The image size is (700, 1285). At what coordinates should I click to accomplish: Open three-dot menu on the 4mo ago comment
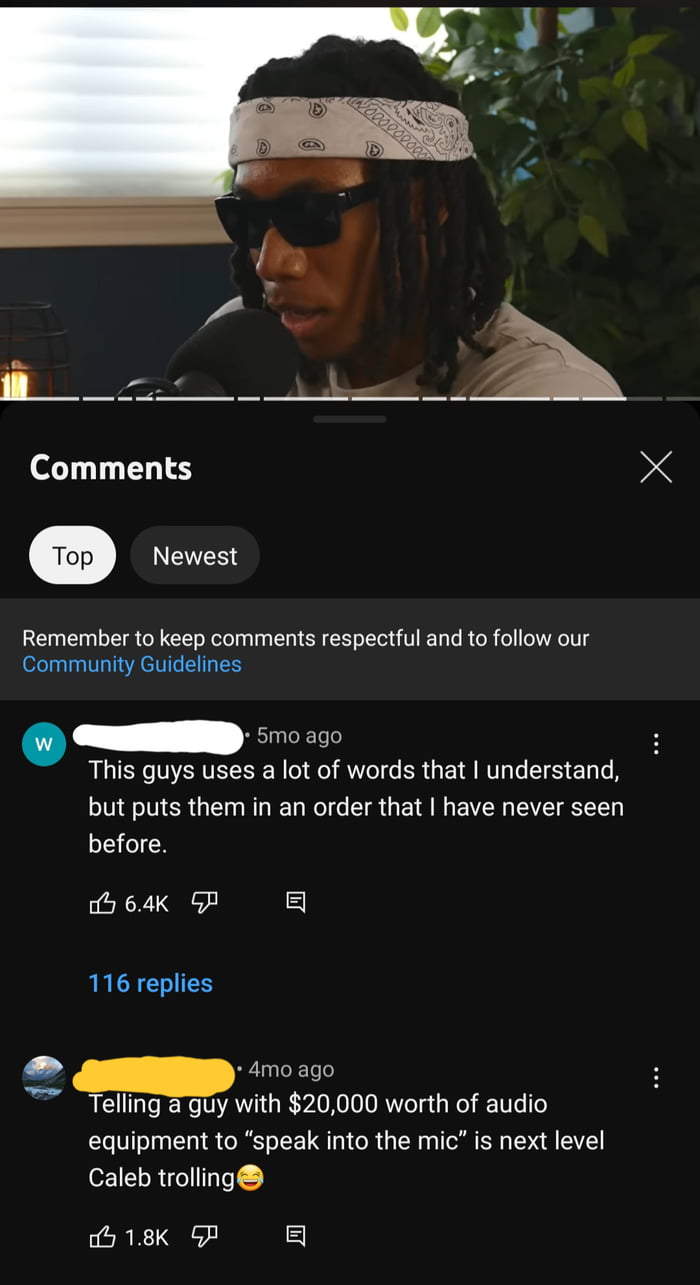[x=656, y=1077]
